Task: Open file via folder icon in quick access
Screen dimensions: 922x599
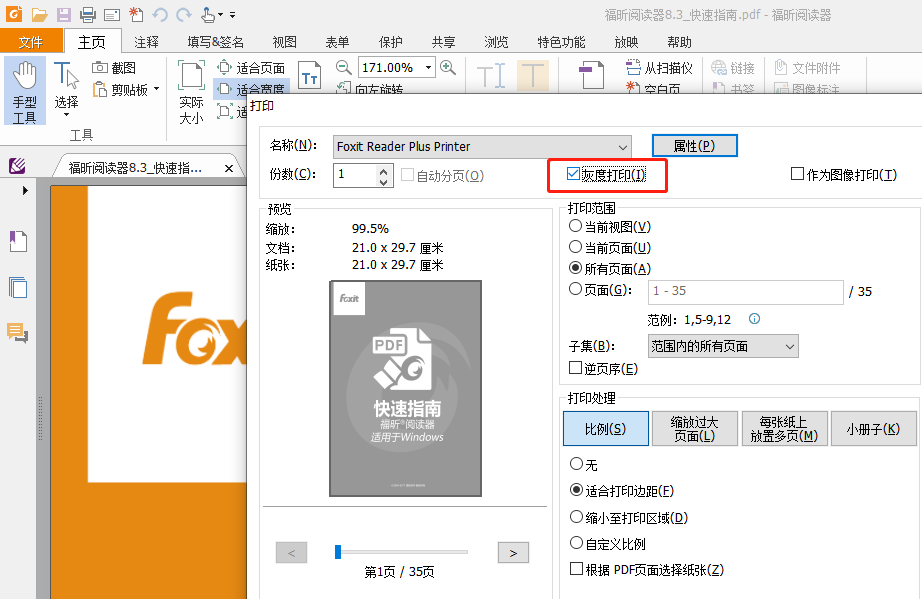Action: 39,14
